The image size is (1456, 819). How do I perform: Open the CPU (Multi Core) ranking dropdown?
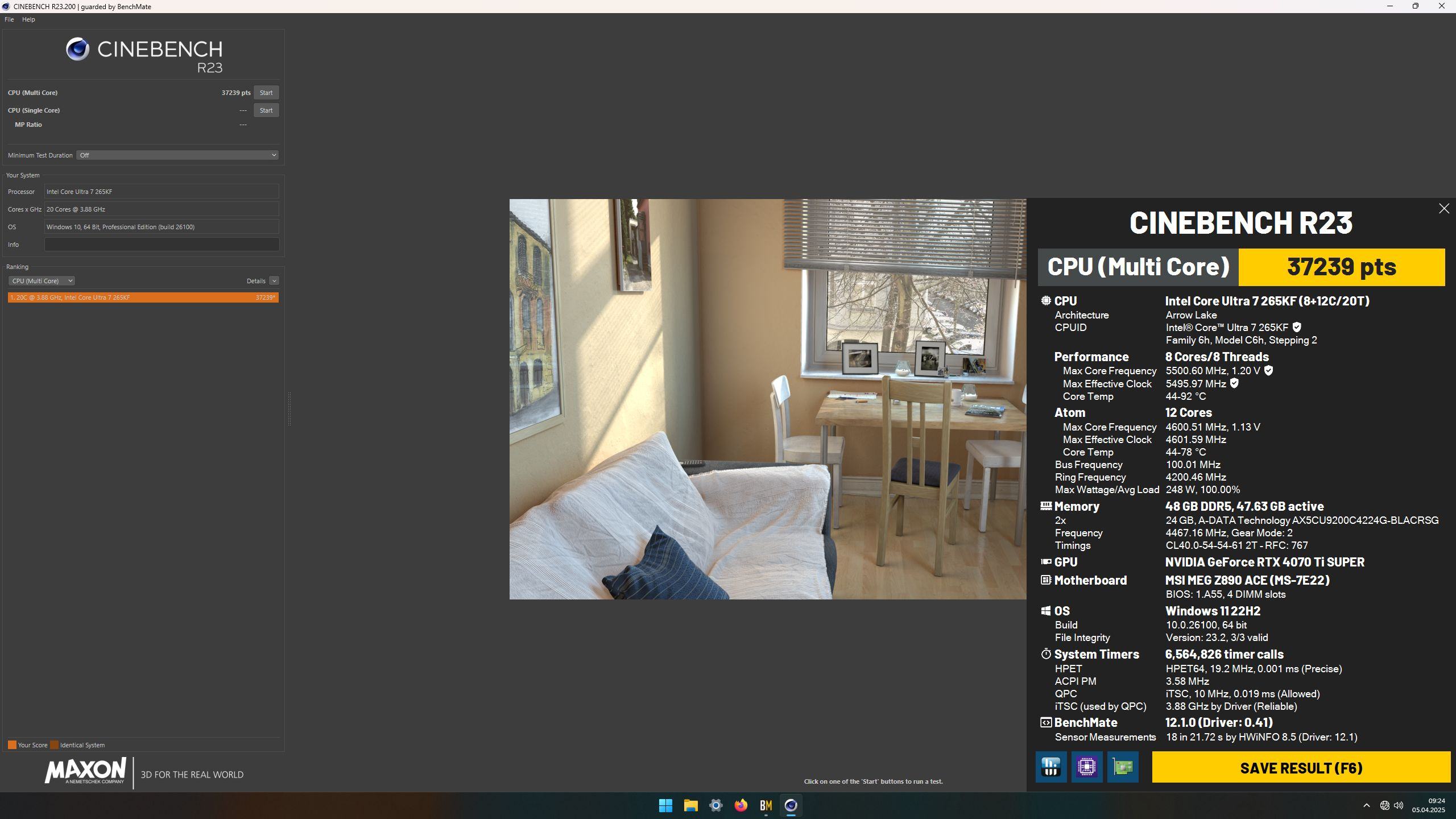coord(42,281)
